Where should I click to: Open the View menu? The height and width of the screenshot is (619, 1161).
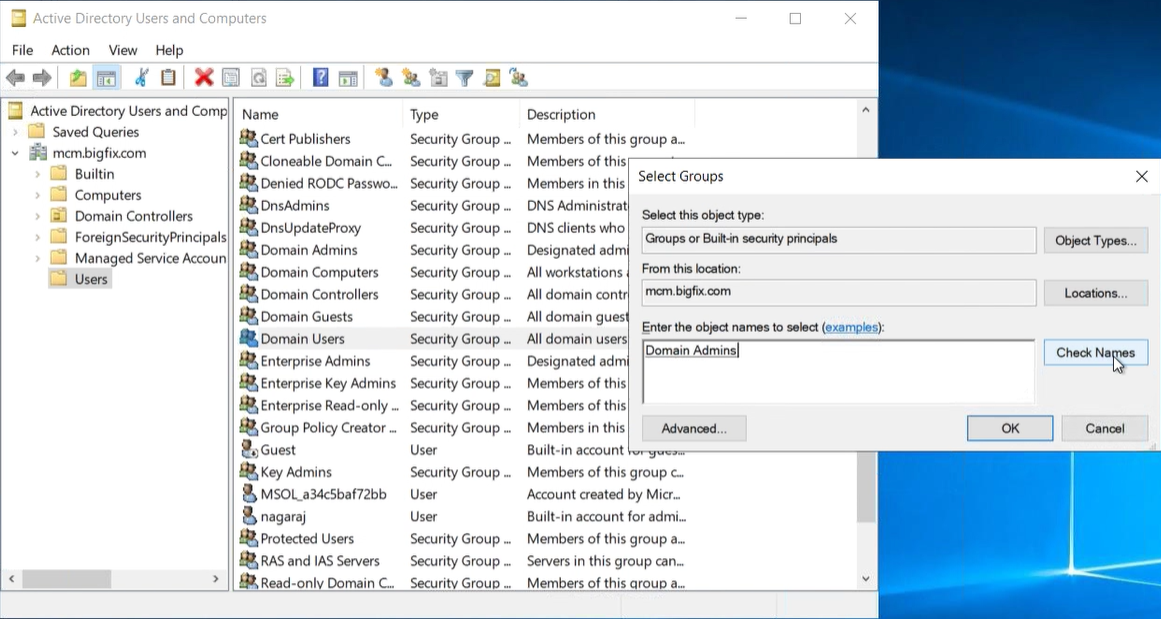pyautogui.click(x=123, y=50)
